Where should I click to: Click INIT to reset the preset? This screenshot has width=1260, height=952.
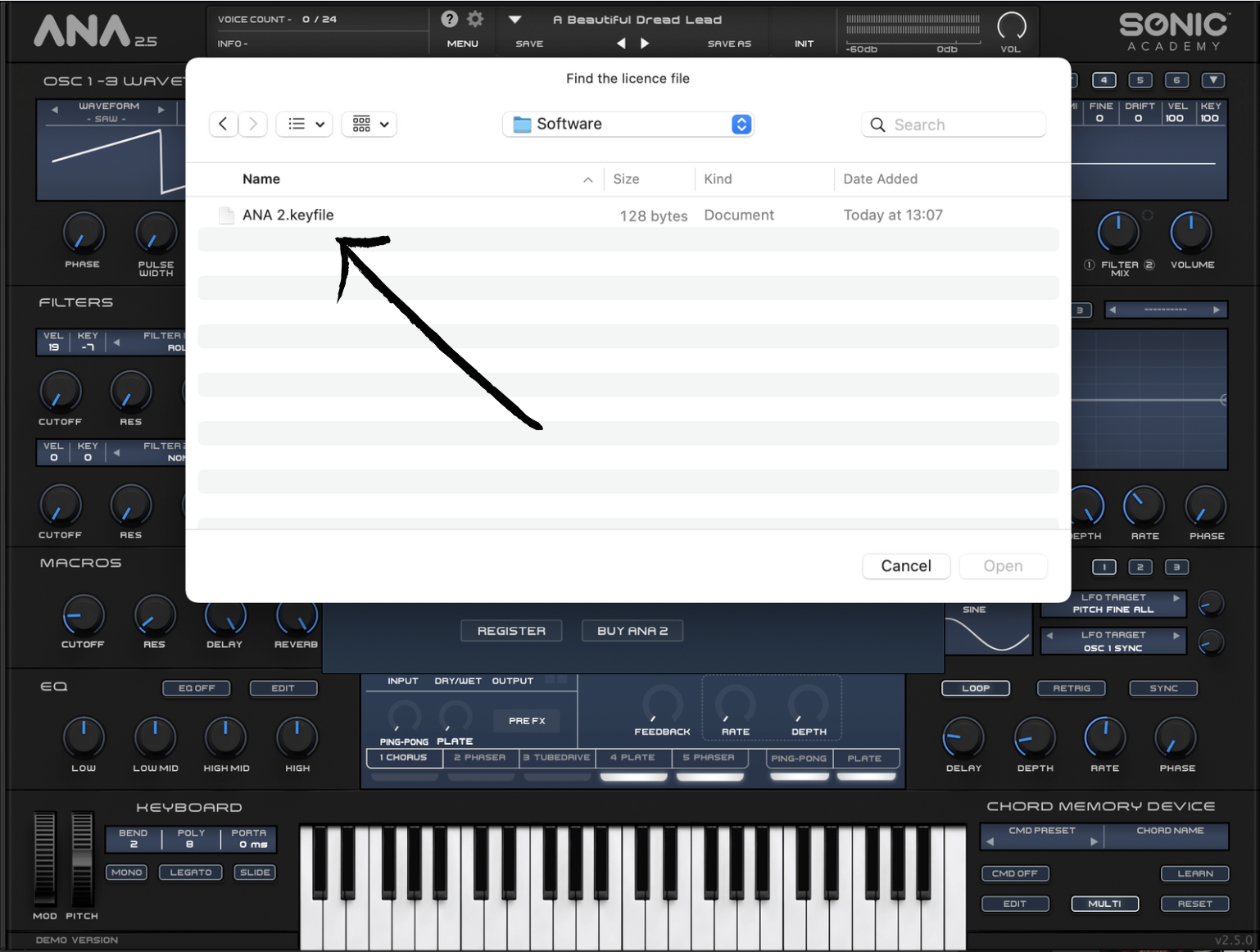point(804,43)
